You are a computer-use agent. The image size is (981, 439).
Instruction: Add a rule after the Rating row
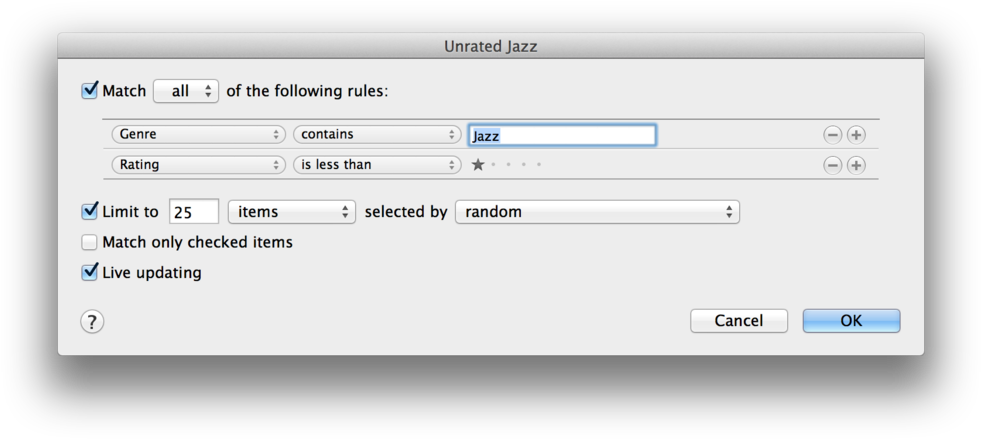click(856, 165)
